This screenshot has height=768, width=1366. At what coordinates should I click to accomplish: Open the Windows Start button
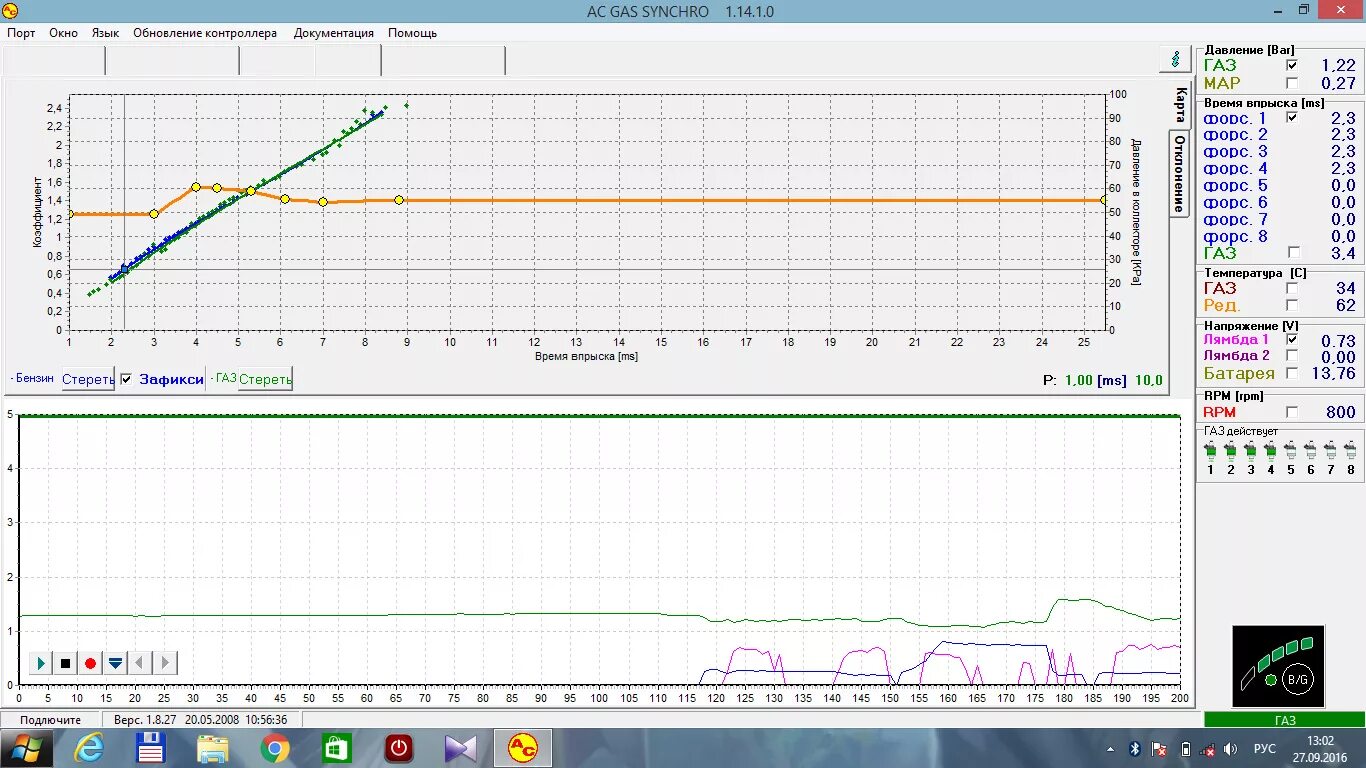pyautogui.click(x=27, y=748)
